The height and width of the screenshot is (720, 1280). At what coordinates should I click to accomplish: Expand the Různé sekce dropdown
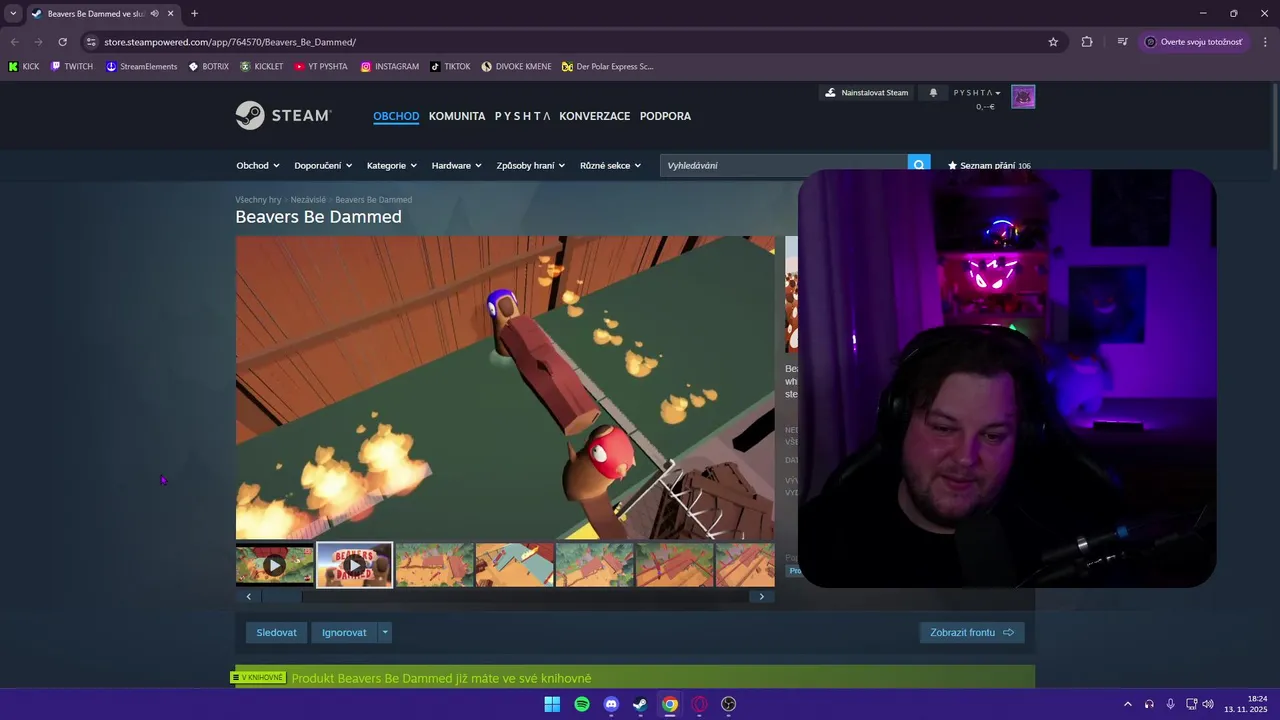coord(611,165)
